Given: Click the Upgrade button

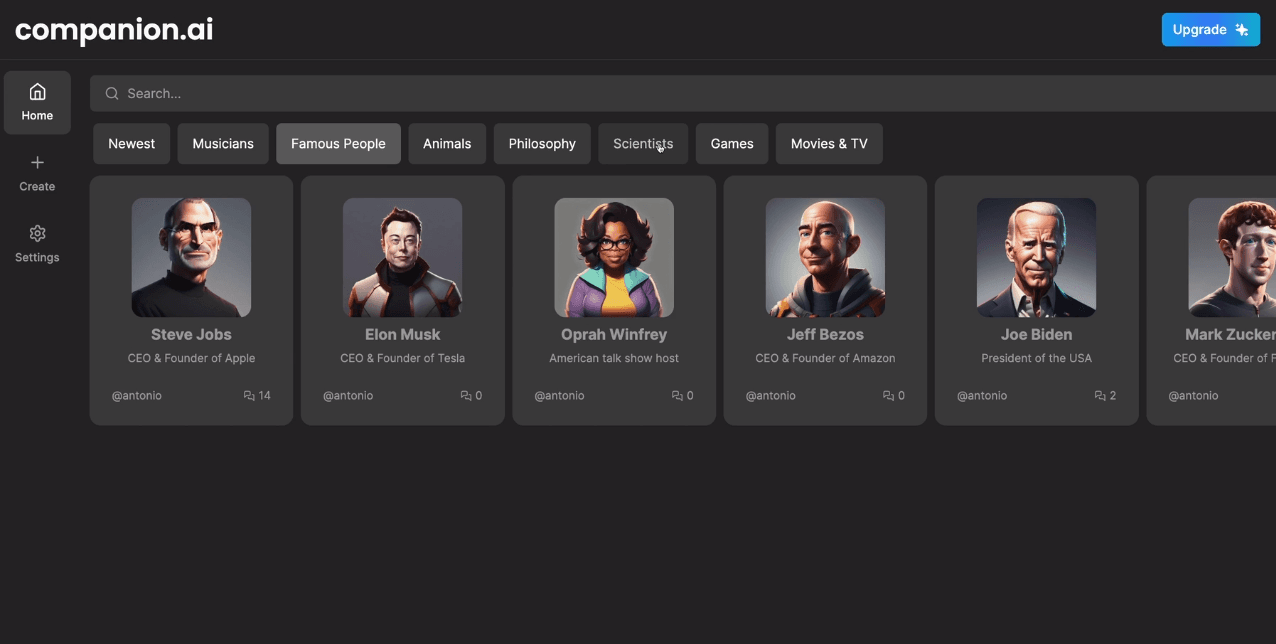Looking at the screenshot, I should 1211,30.
